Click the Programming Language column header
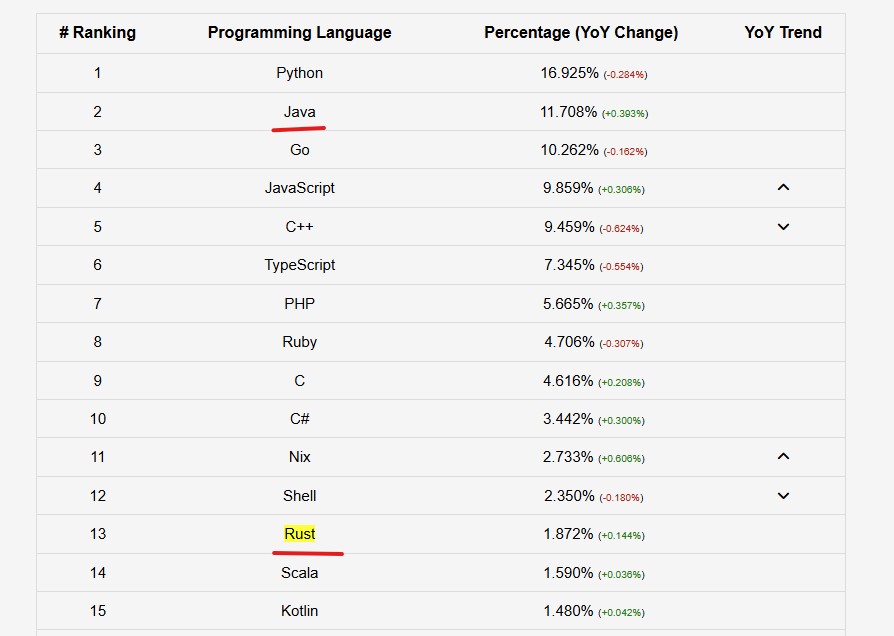Screen dimensions: 894x636 299,33
